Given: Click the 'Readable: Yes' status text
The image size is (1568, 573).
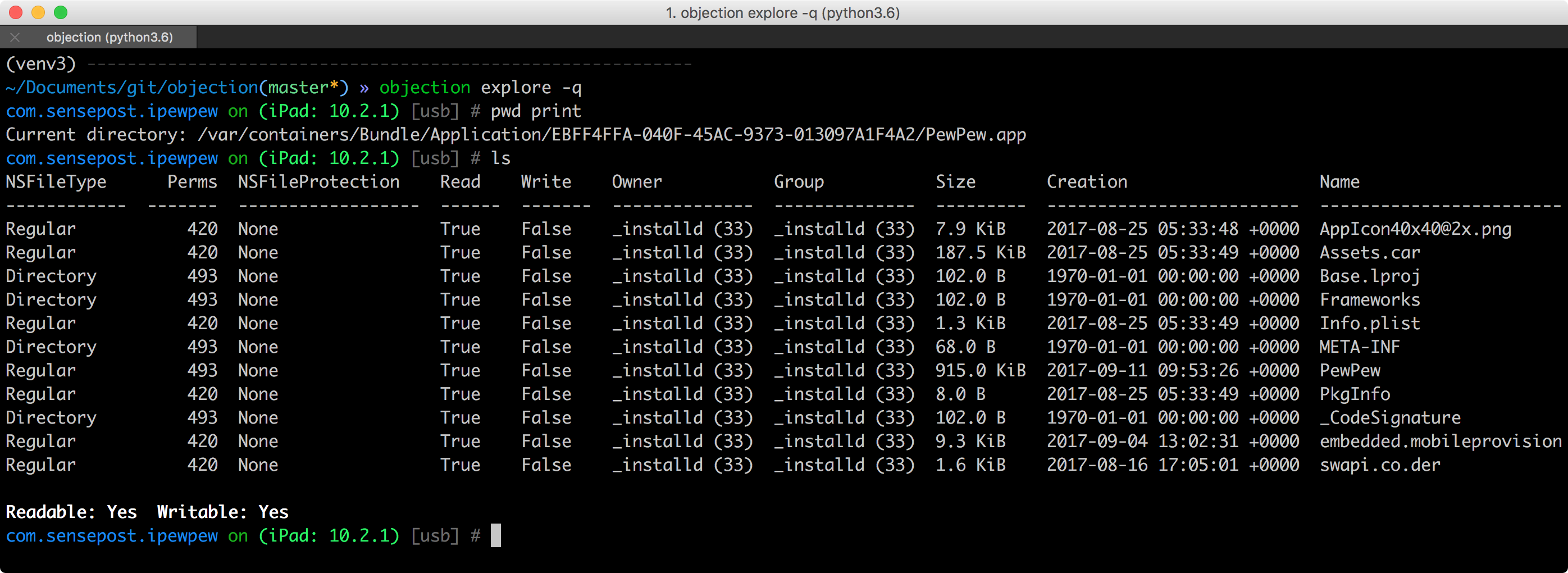Looking at the screenshot, I should pyautogui.click(x=71, y=513).
